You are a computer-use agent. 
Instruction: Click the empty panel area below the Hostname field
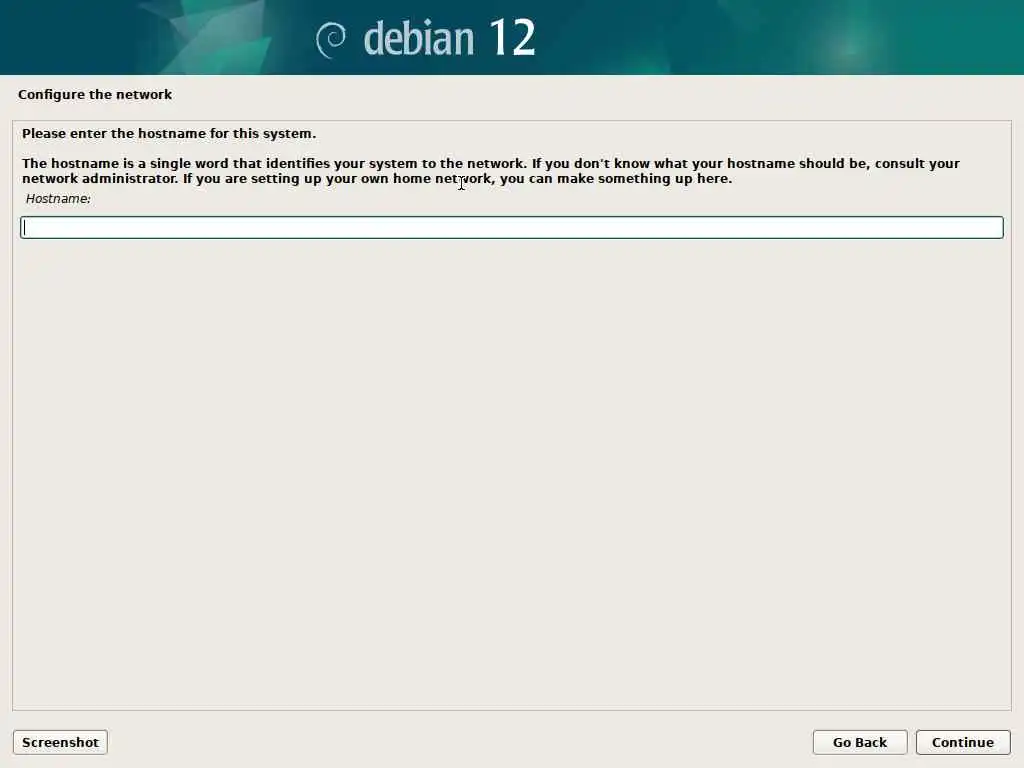[511, 470]
